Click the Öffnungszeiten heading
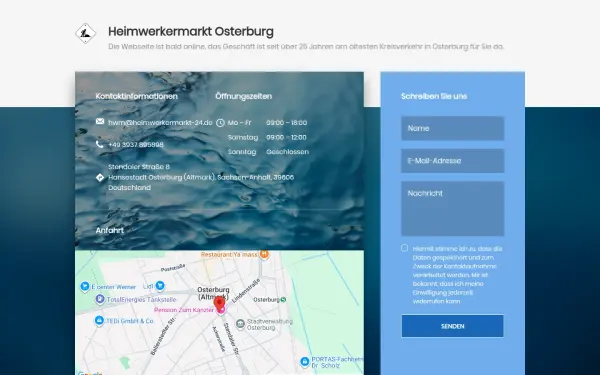The height and width of the screenshot is (375, 600). pos(244,96)
